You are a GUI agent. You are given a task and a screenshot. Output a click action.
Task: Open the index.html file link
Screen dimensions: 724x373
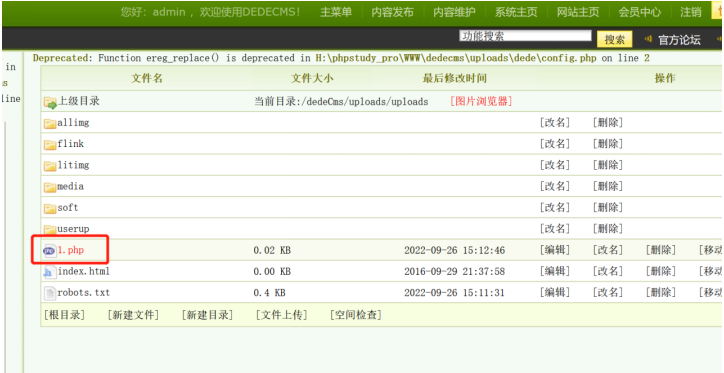[84, 271]
